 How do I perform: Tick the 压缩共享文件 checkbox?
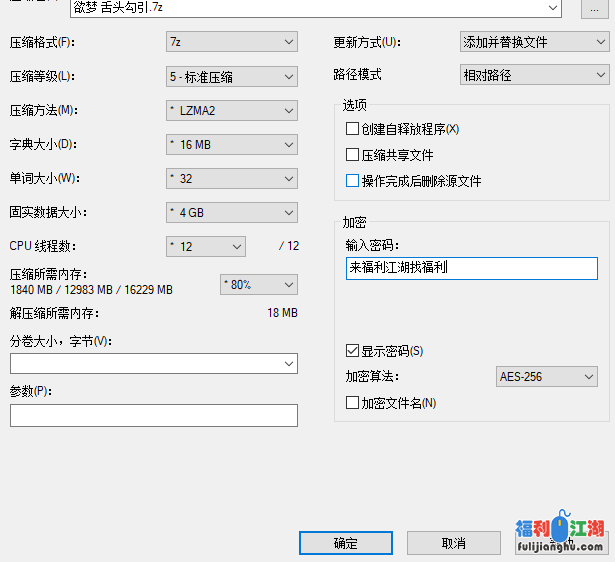[x=352, y=155]
